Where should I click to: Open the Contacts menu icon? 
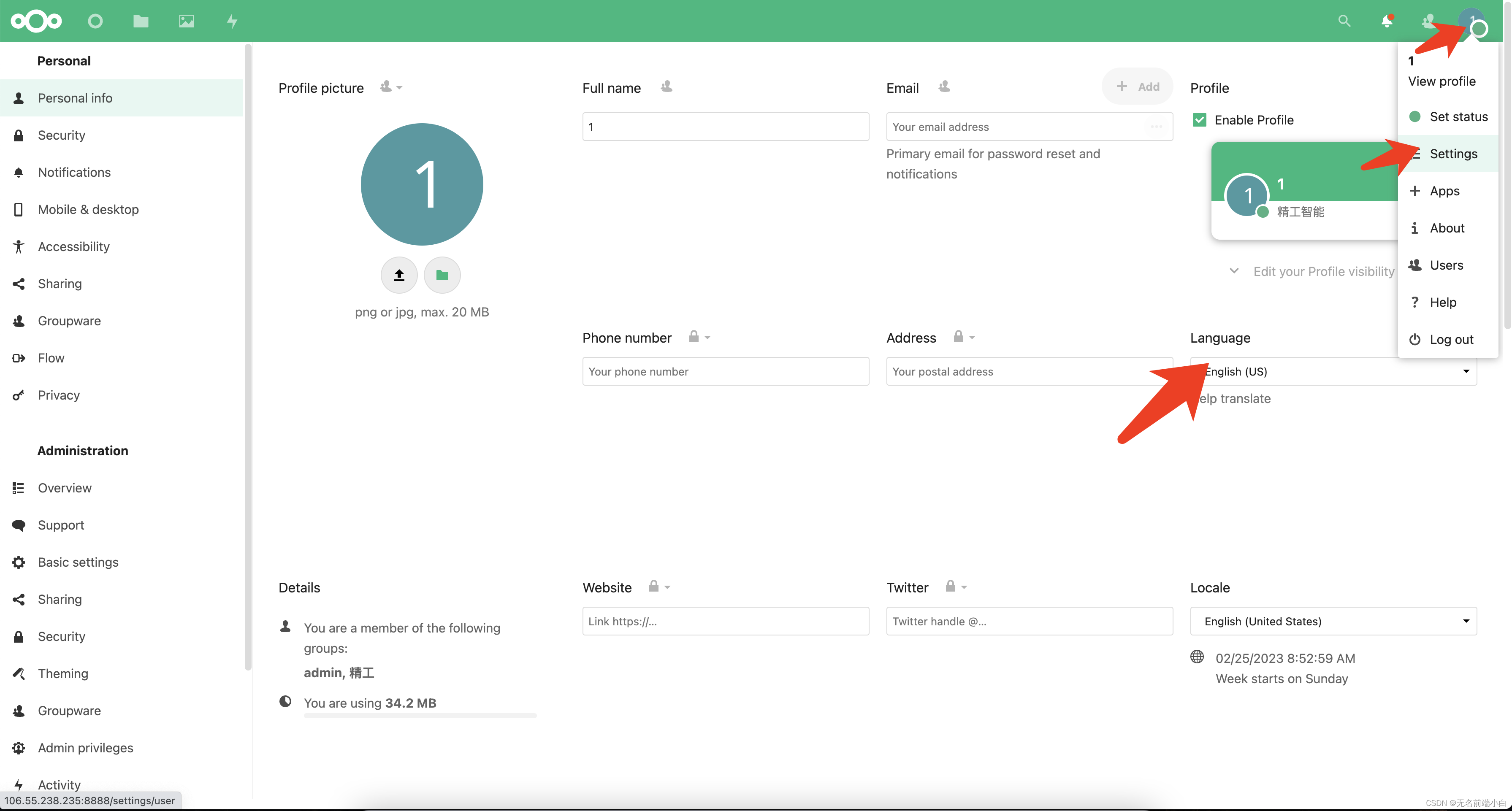click(1429, 21)
